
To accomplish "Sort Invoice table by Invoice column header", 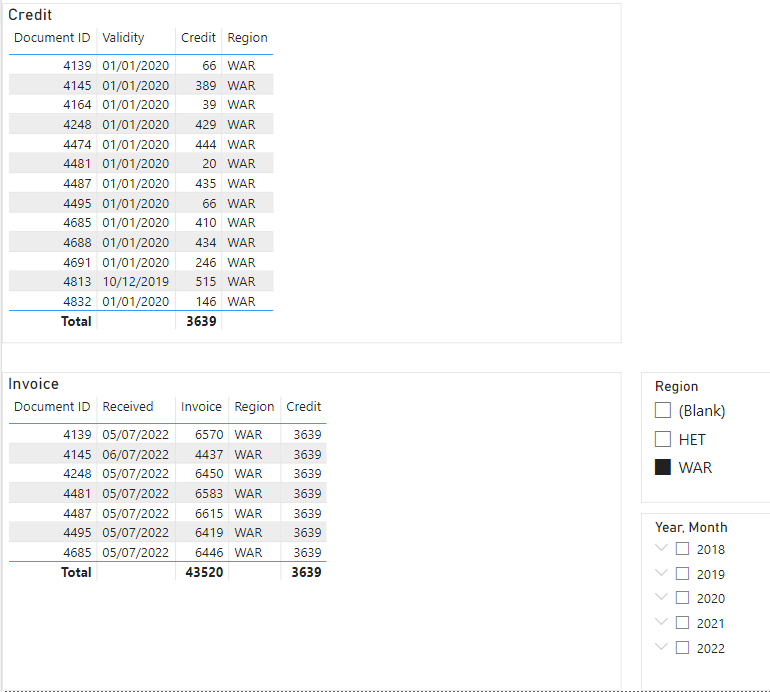I will coord(201,407).
